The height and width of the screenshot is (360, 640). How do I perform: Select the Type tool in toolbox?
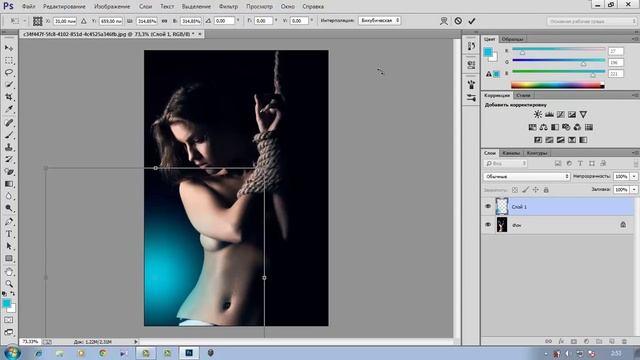coord(9,234)
